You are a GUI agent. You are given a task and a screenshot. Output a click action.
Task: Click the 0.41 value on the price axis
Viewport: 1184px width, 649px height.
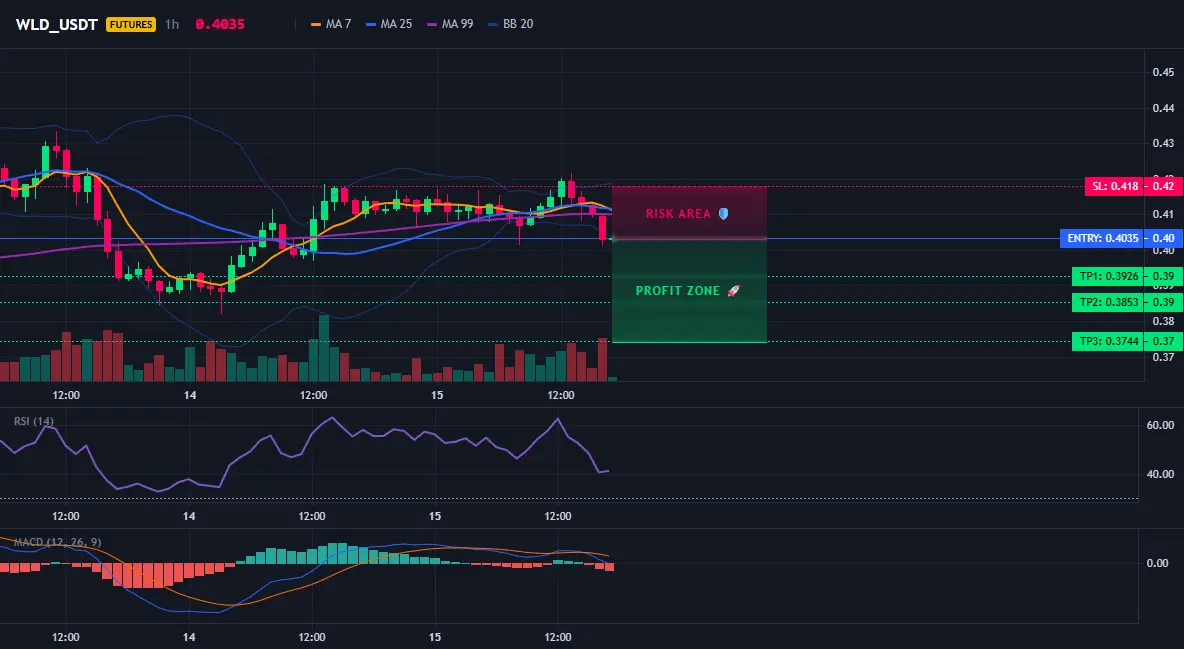tap(1163, 214)
